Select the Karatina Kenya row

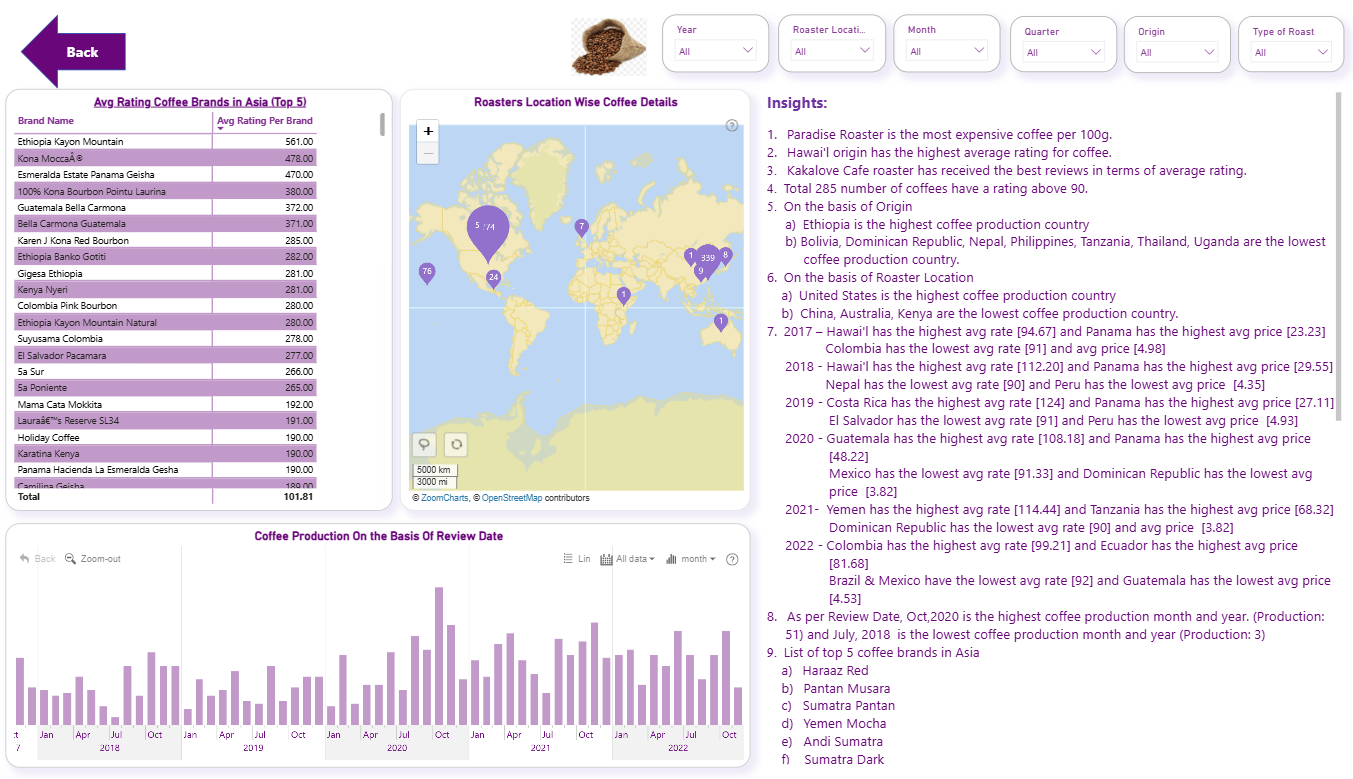166,454
